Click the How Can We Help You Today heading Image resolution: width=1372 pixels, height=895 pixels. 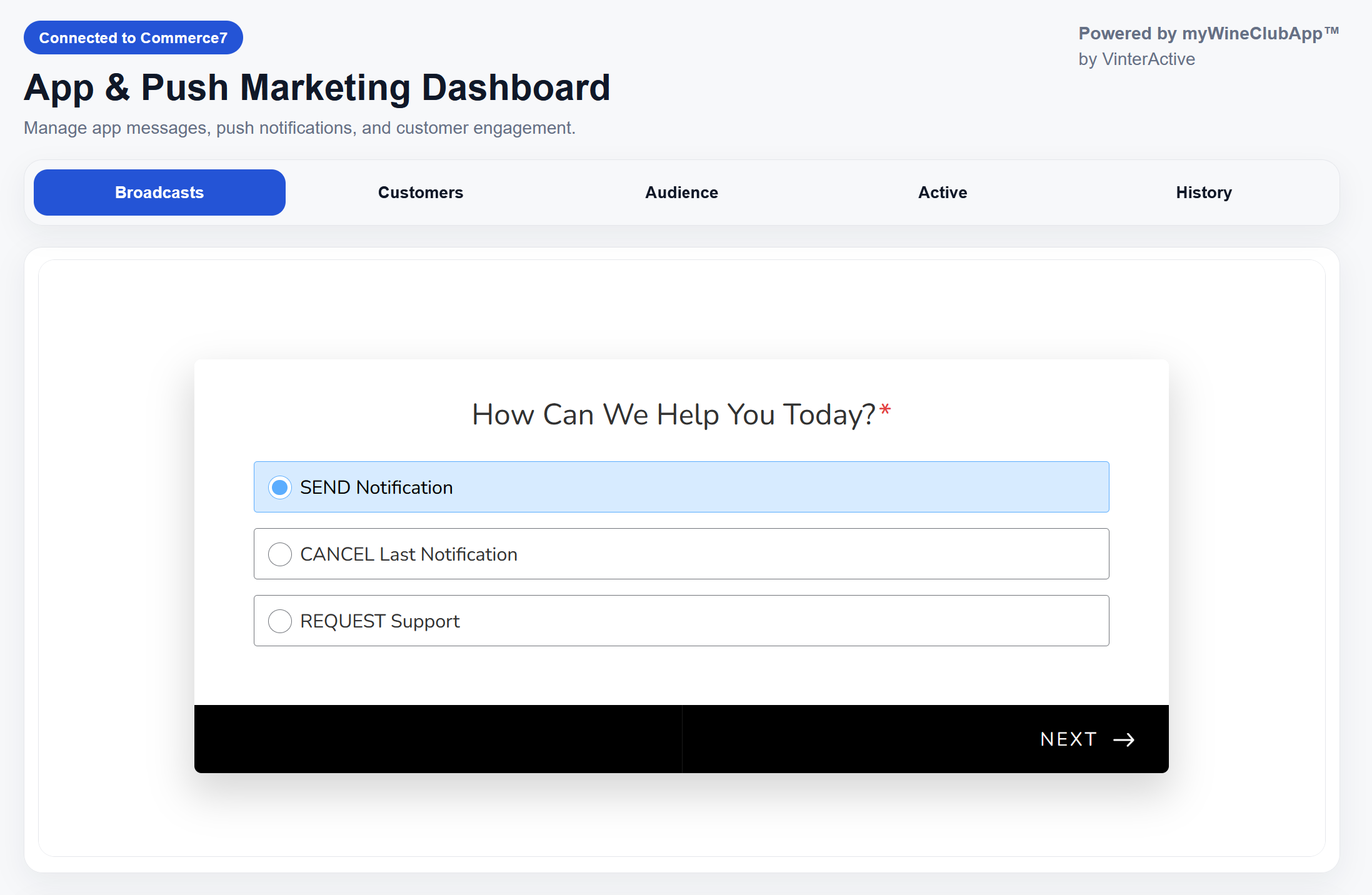[681, 414]
